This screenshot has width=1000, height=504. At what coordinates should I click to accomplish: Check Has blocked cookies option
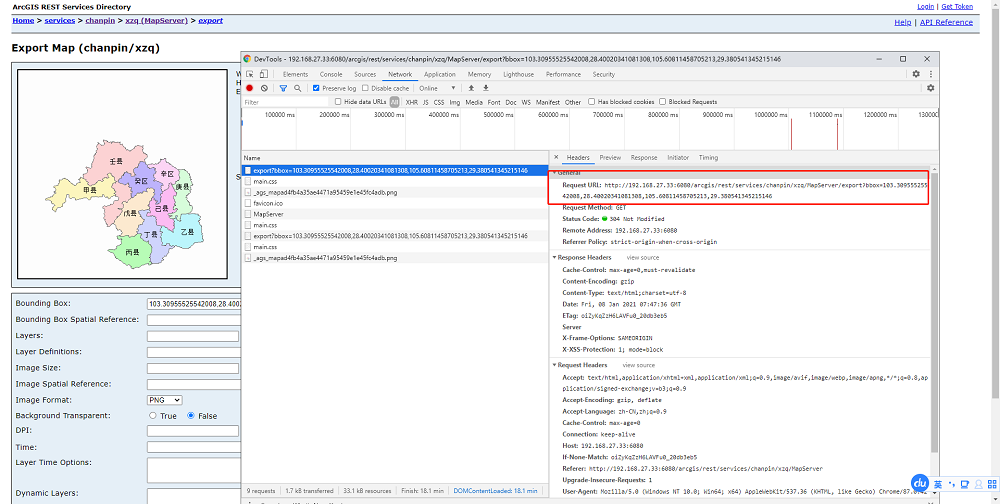click(592, 101)
